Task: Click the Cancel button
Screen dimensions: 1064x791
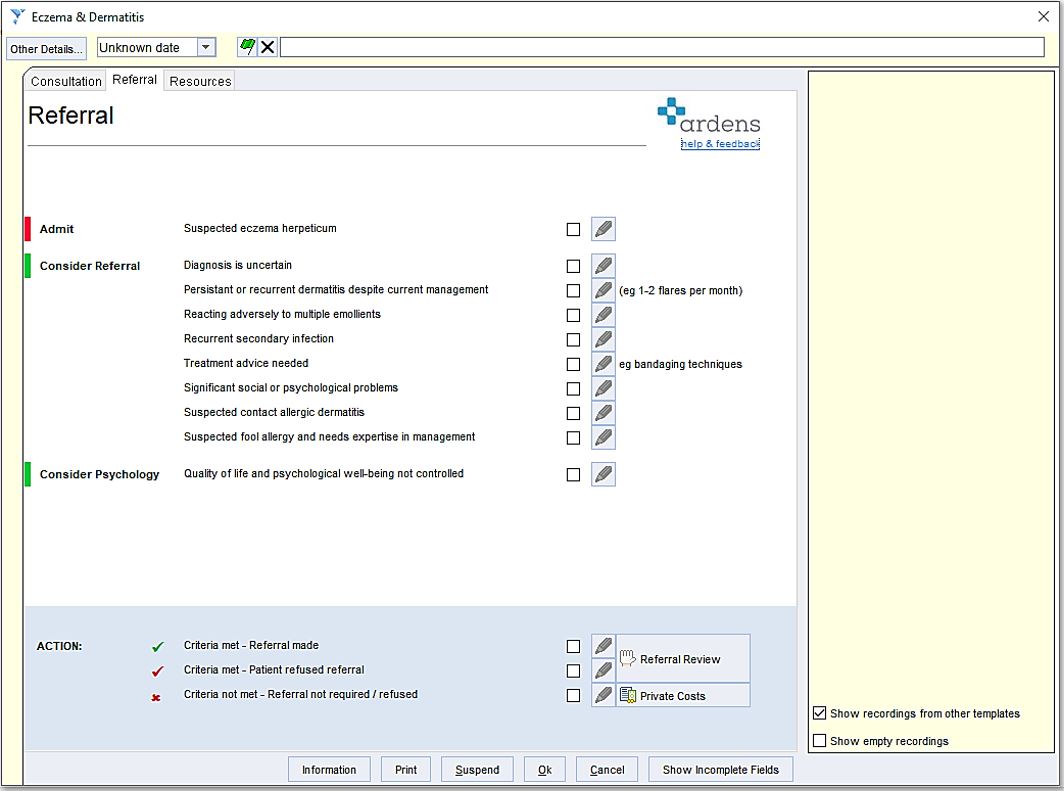Action: (x=607, y=769)
